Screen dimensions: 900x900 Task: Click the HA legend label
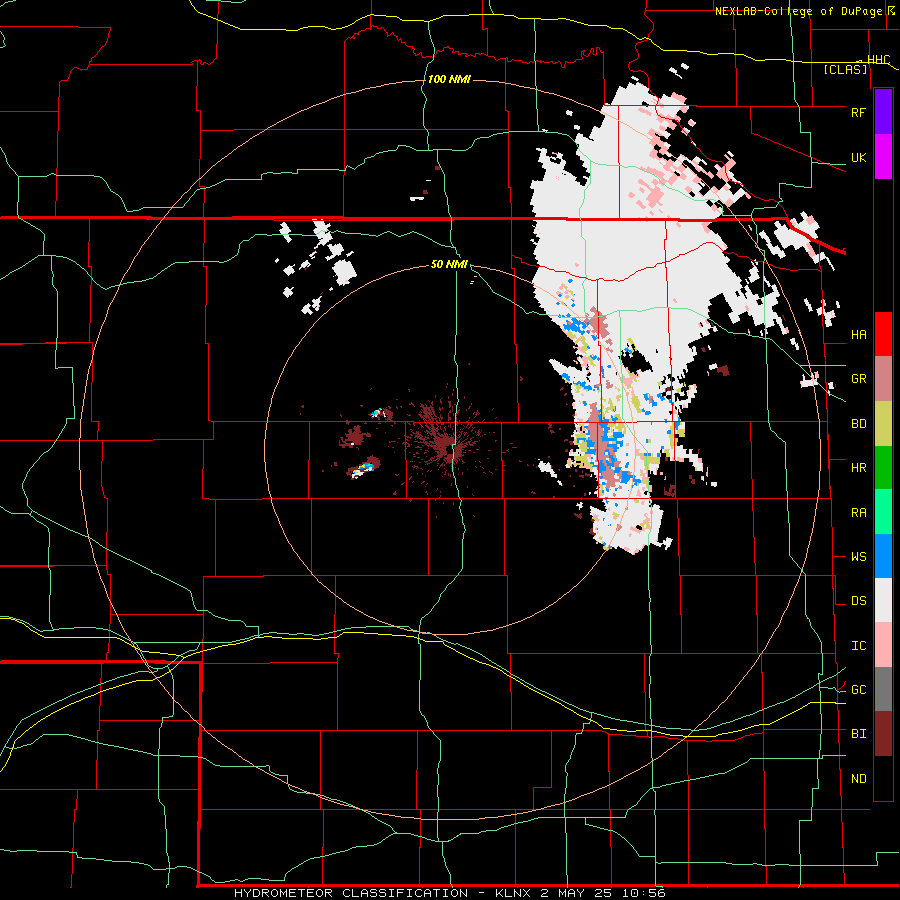click(x=858, y=335)
